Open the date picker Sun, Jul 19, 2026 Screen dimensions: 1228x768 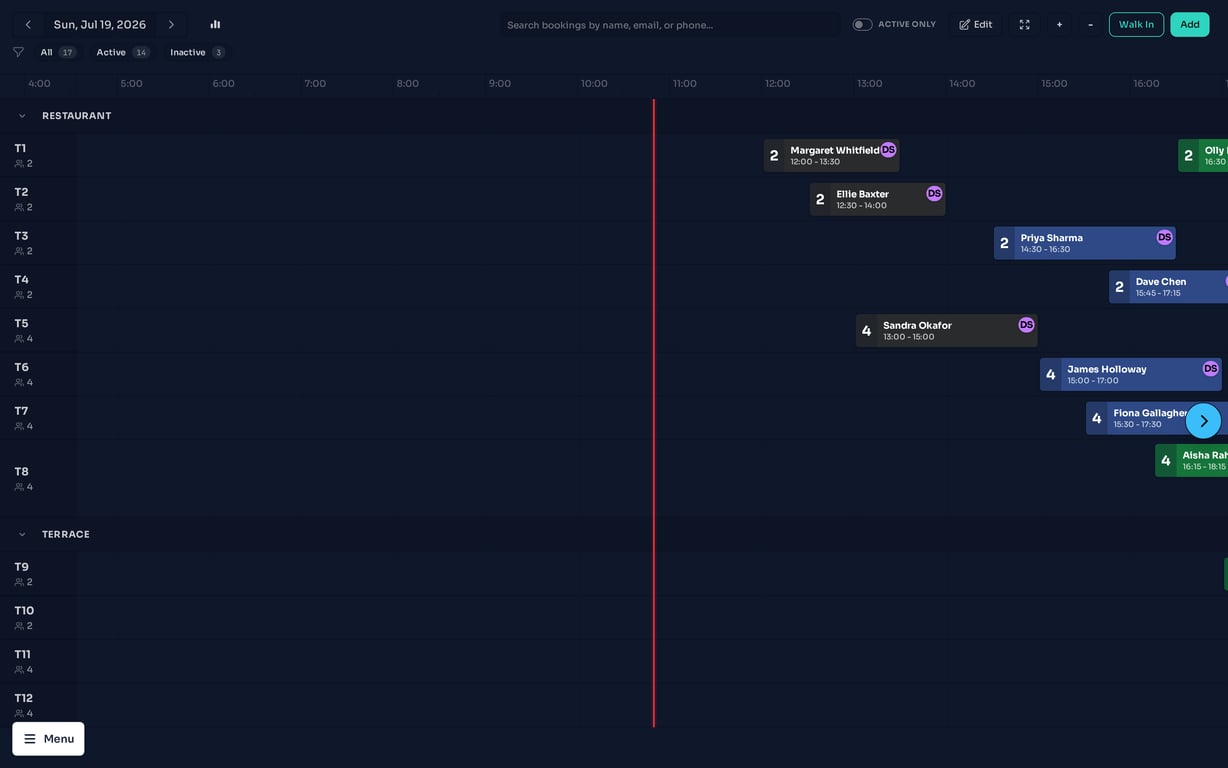click(x=100, y=25)
